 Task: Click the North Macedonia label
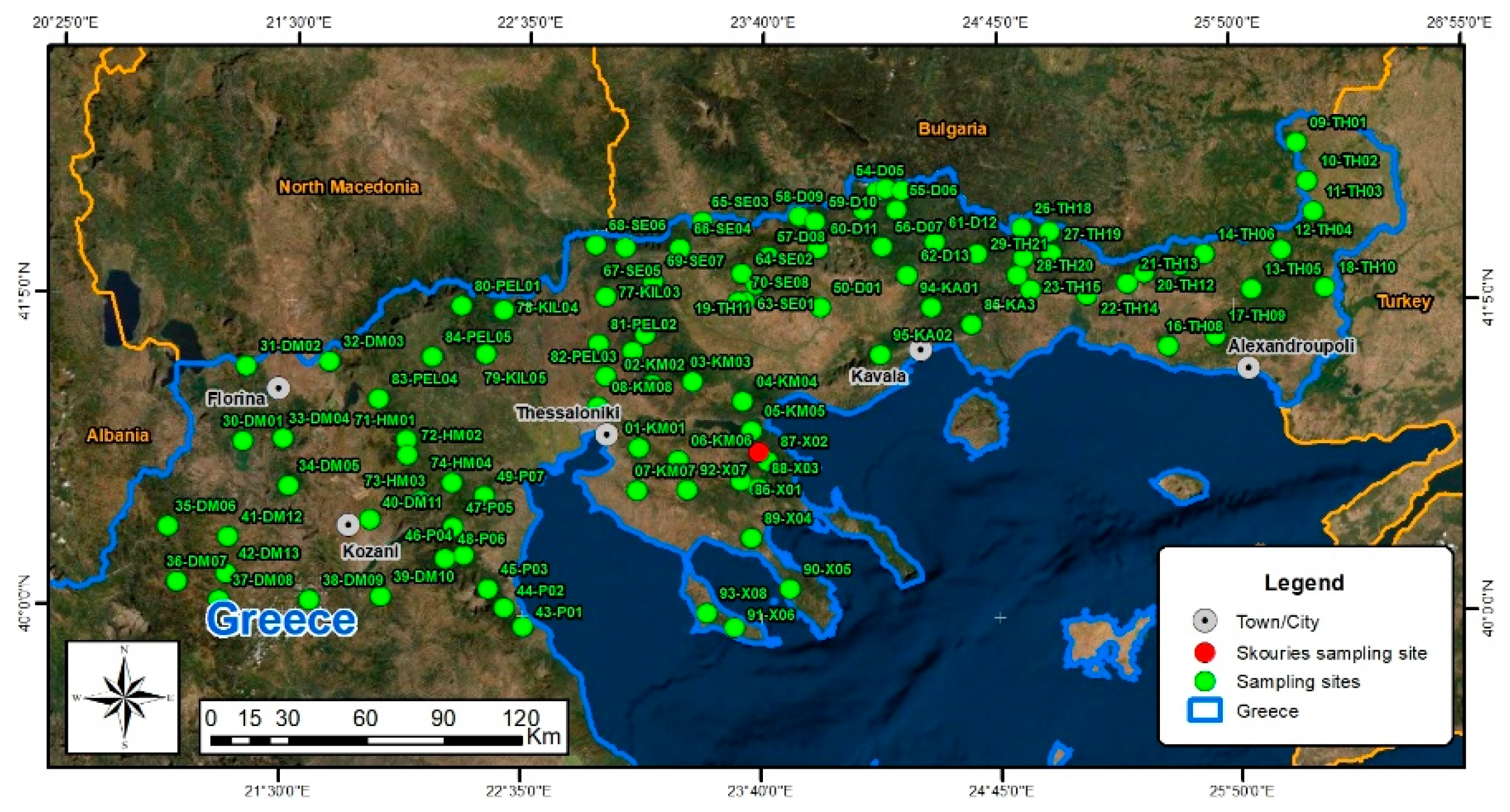[x=349, y=187]
